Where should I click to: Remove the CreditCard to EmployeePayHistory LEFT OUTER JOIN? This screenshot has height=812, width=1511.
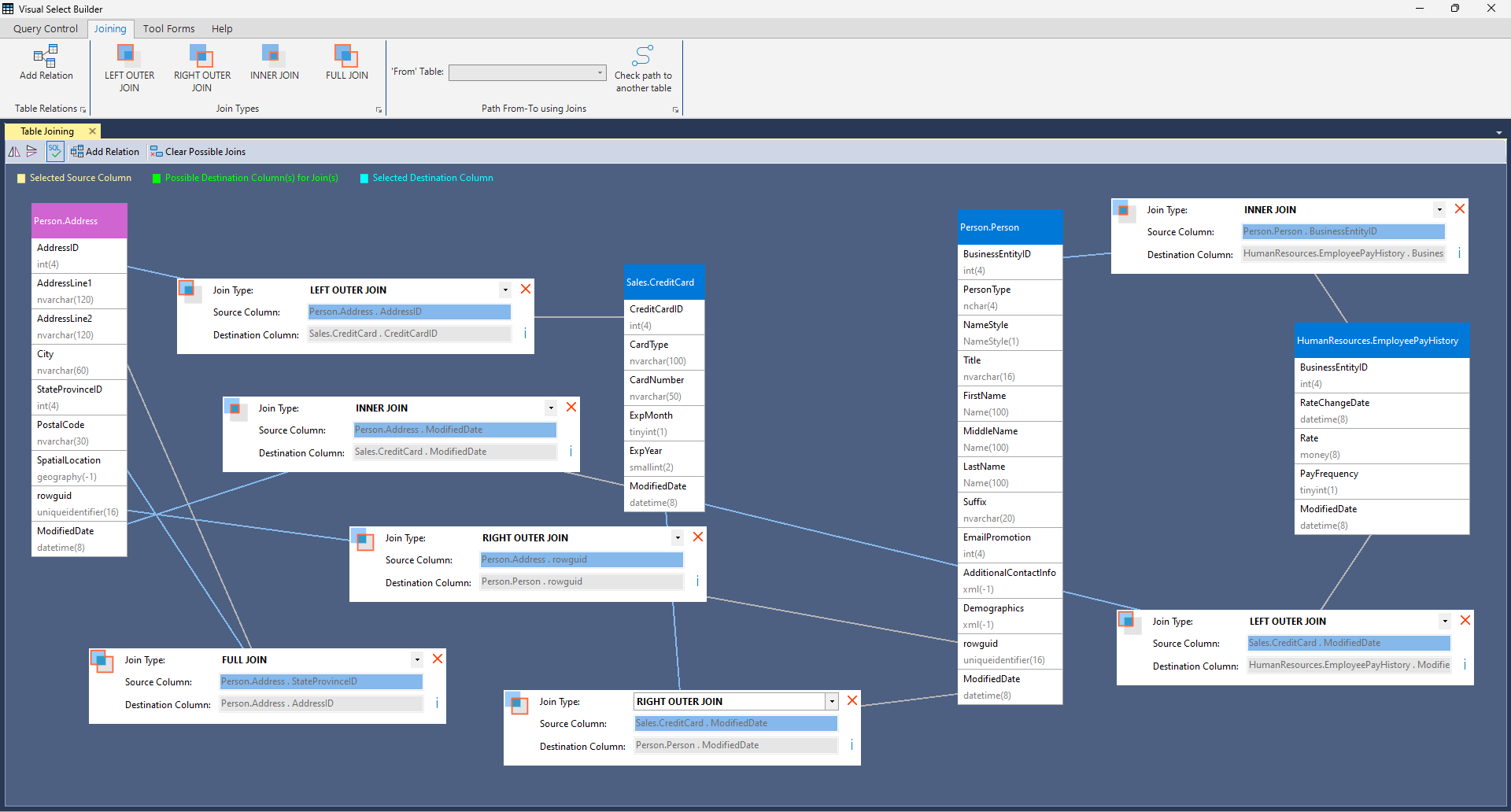coord(1465,620)
